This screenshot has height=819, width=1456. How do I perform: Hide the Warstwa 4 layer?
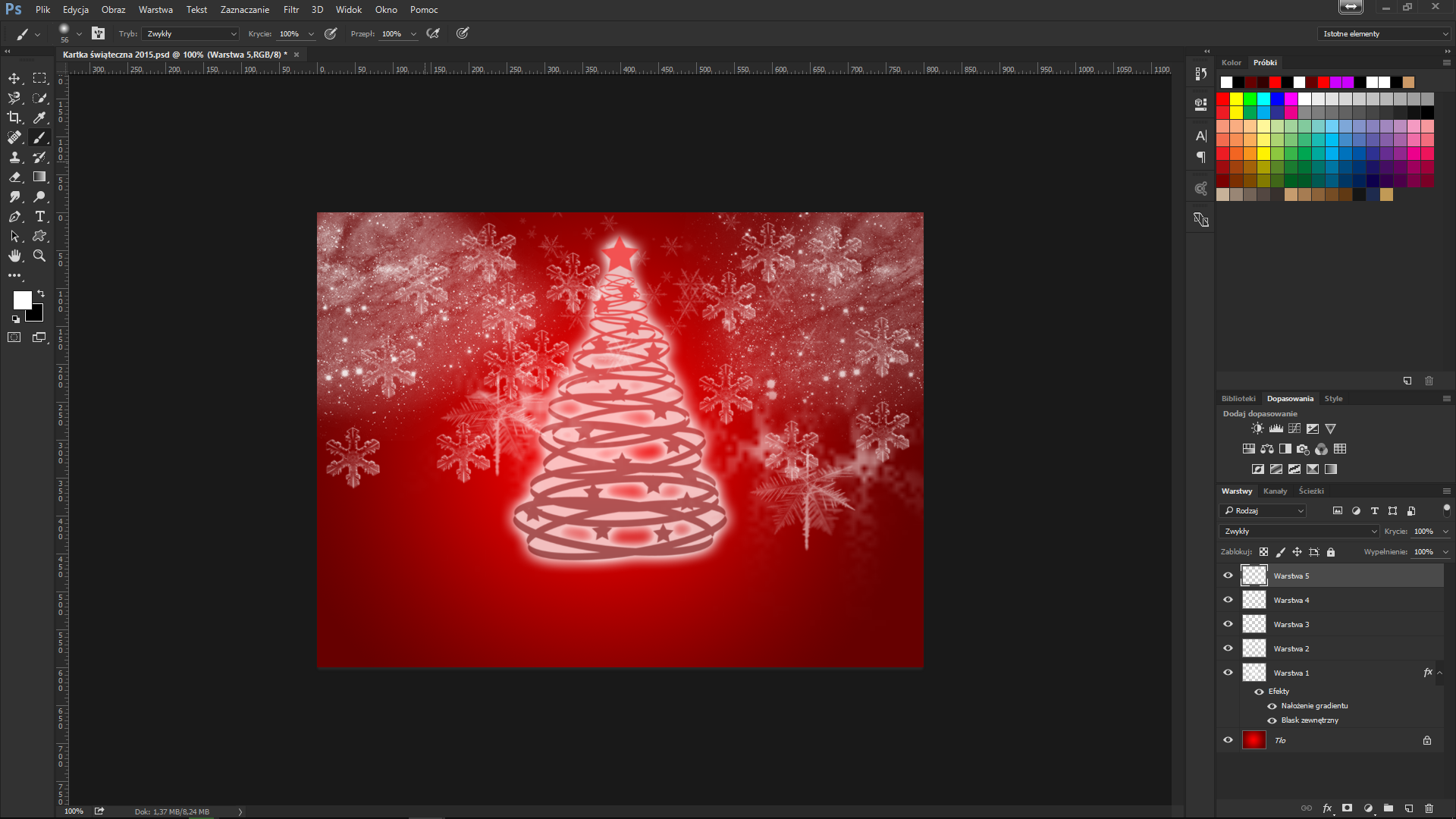click(1228, 600)
